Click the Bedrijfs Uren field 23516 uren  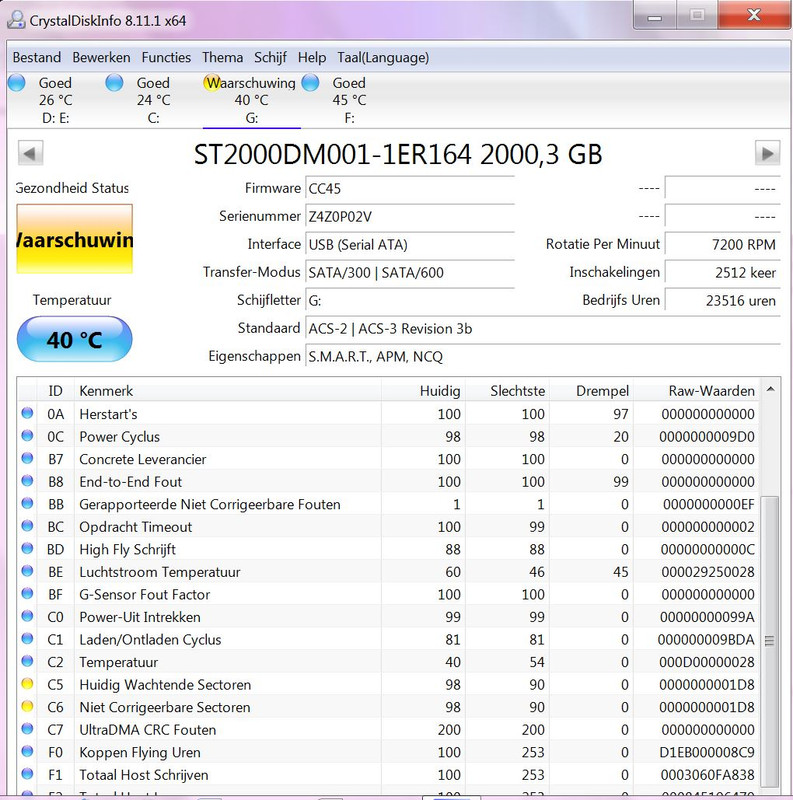point(723,301)
